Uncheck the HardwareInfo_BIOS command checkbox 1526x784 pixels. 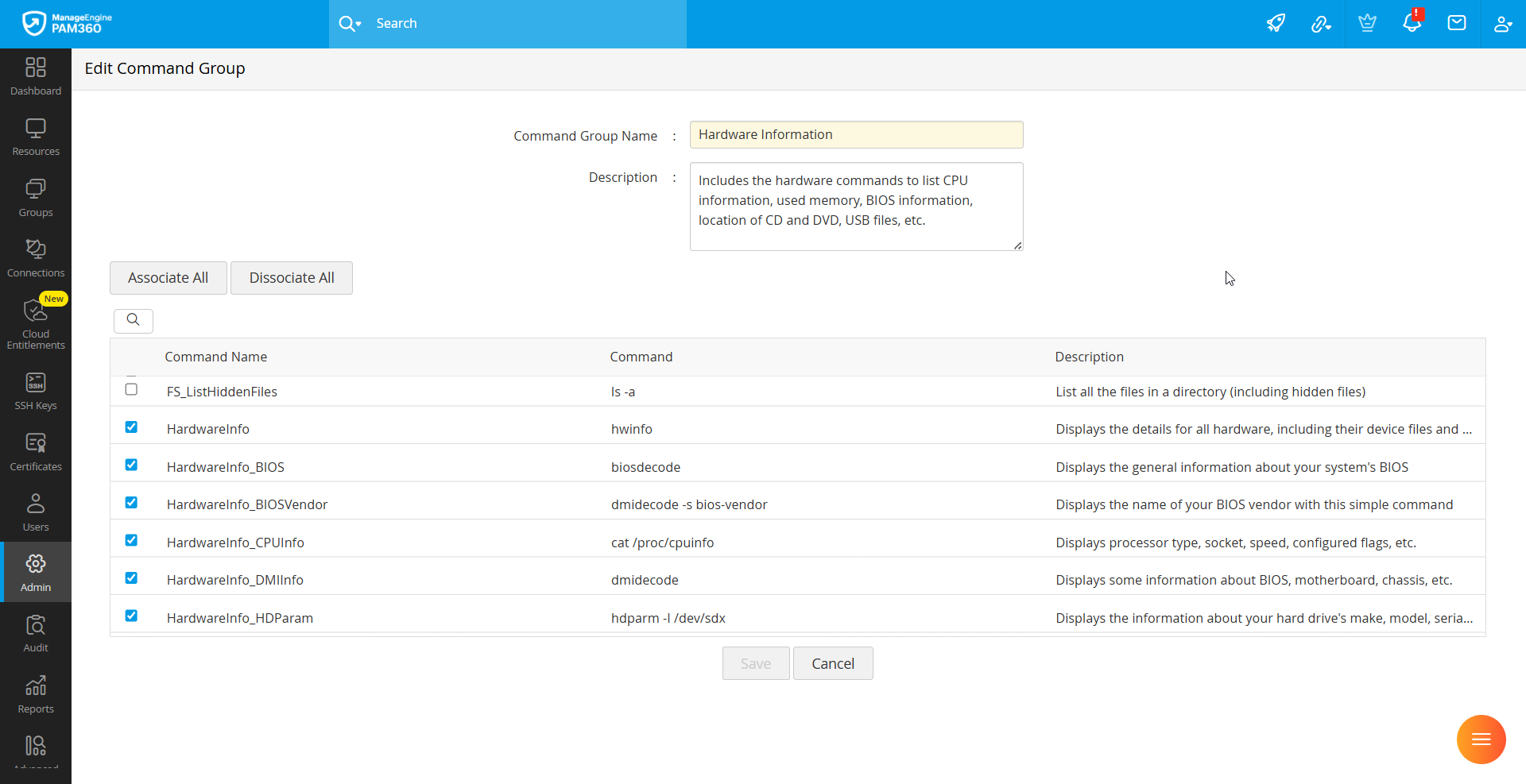pos(131,465)
